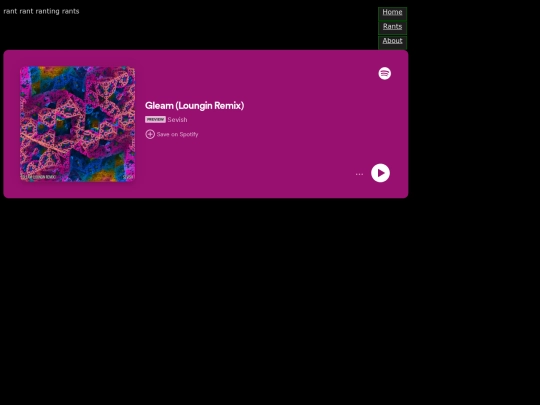Screen dimensions: 540x405
Task: Open artist Sevish link
Action: pos(177,120)
